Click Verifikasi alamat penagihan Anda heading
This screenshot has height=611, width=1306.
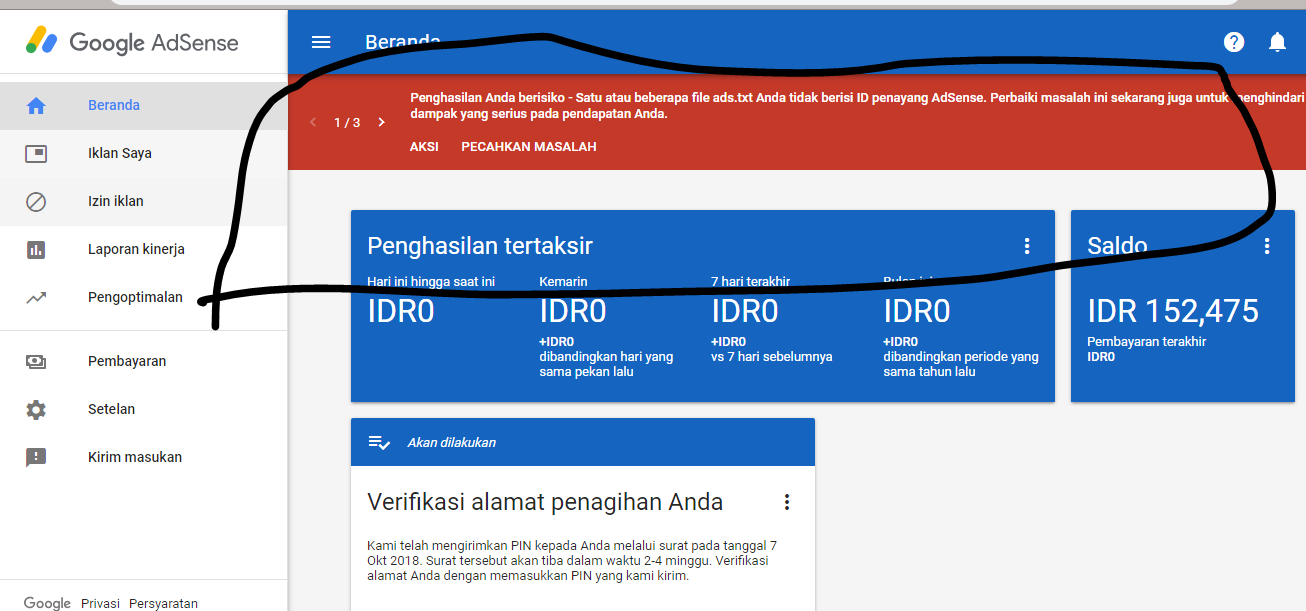545,502
